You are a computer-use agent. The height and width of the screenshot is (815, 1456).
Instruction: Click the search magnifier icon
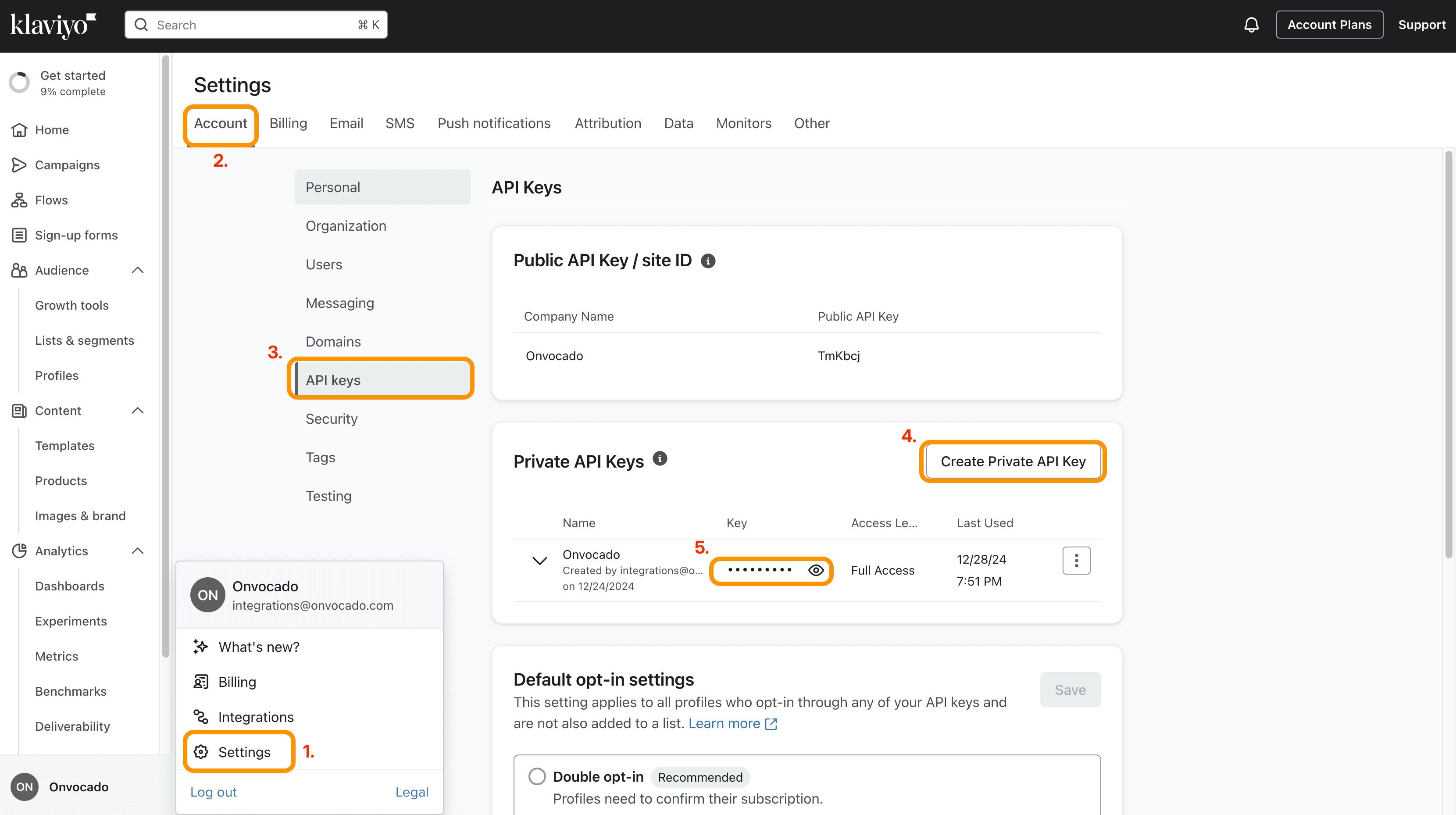(x=141, y=25)
